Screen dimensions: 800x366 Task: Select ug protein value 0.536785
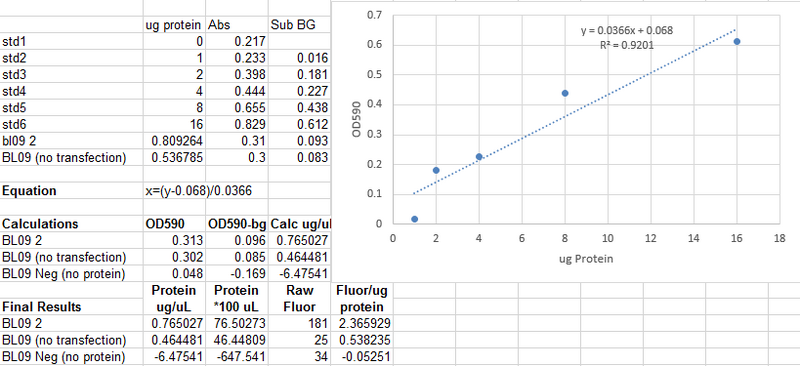174,158
